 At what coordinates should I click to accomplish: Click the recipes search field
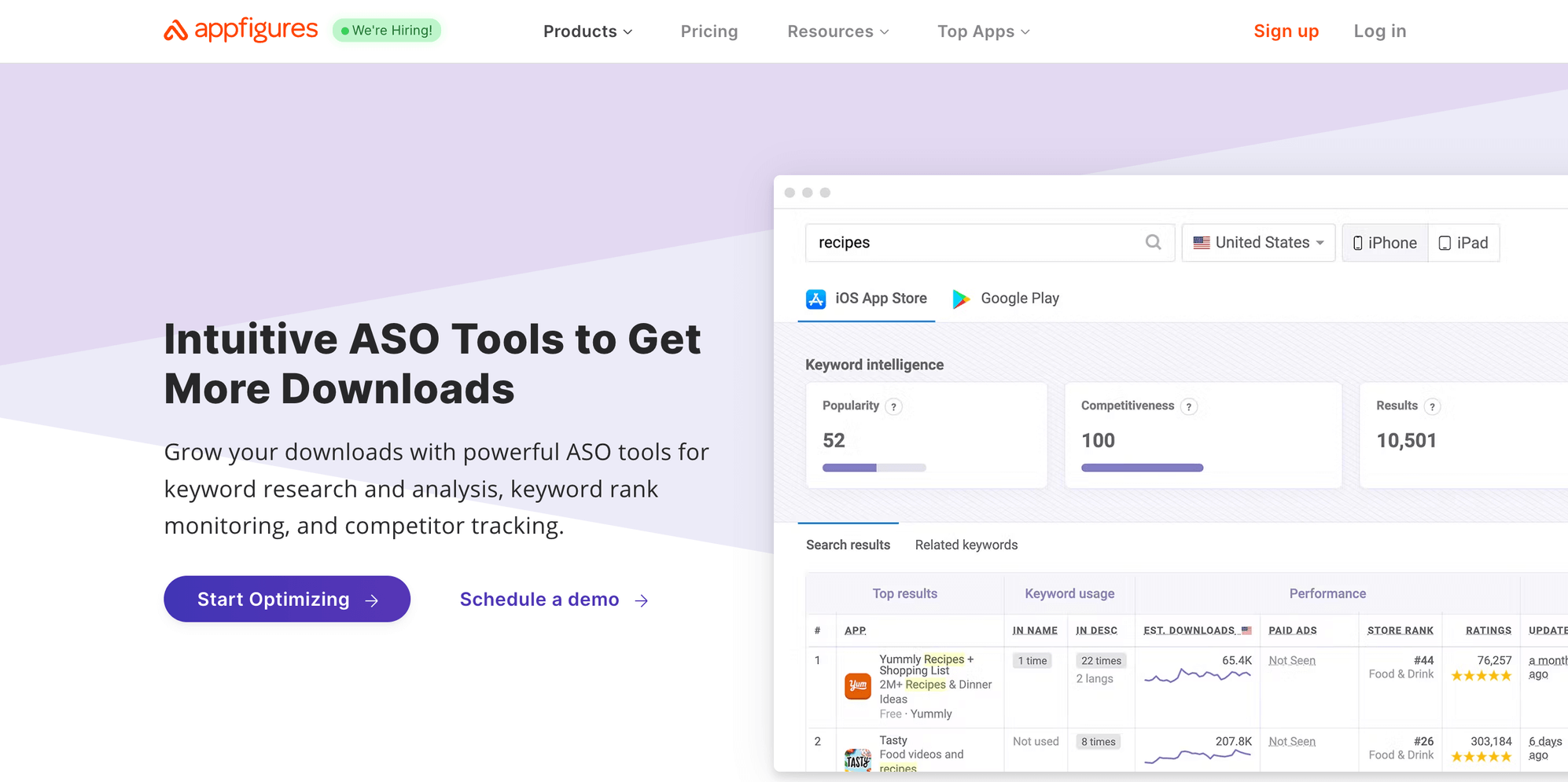tap(990, 243)
